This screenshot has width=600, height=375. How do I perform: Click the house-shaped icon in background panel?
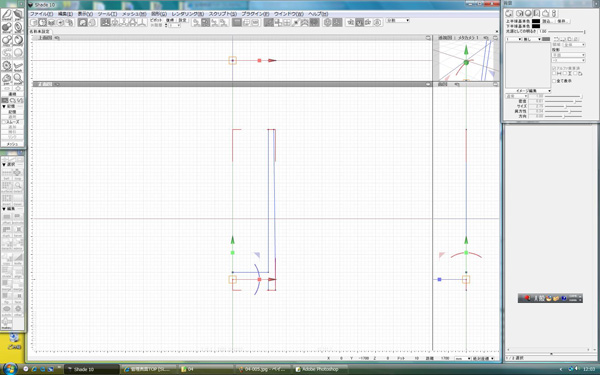[546, 13]
